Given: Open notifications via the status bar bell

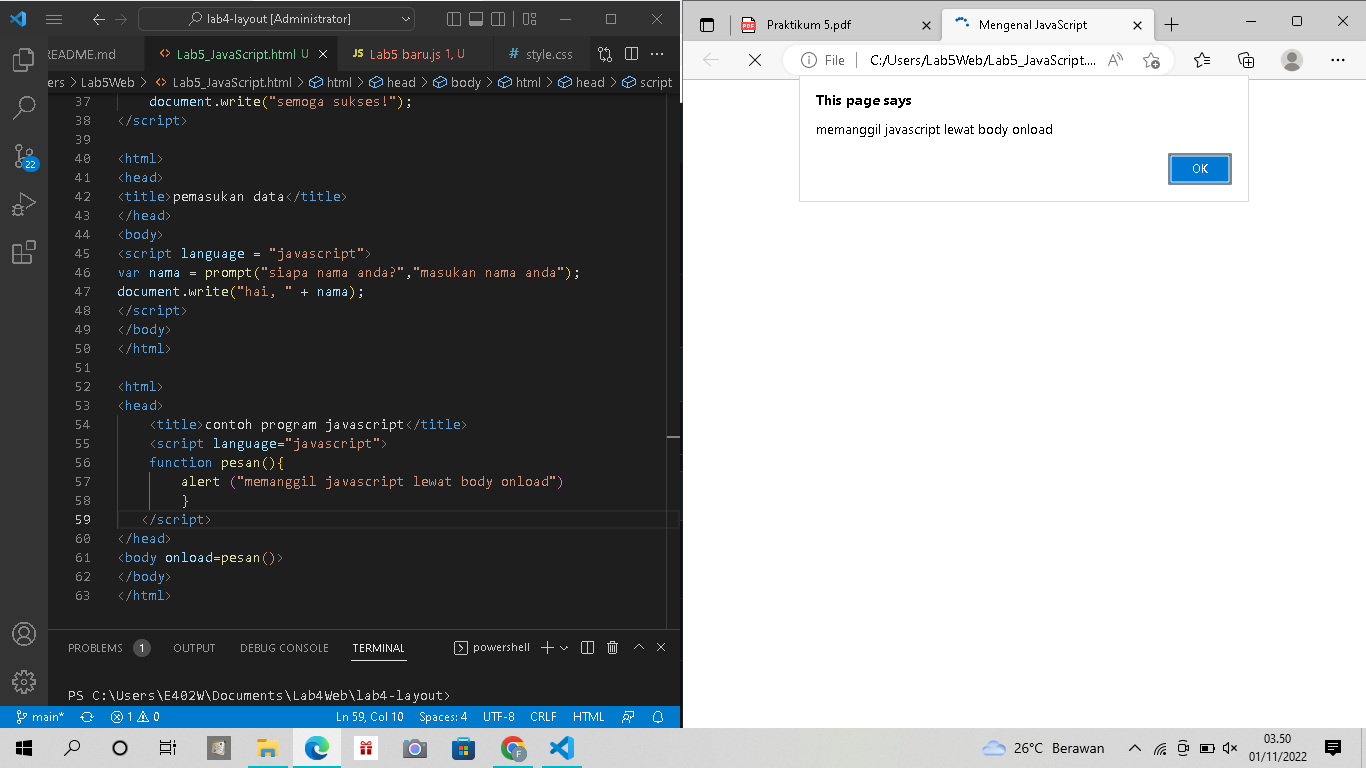Looking at the screenshot, I should coord(658,717).
